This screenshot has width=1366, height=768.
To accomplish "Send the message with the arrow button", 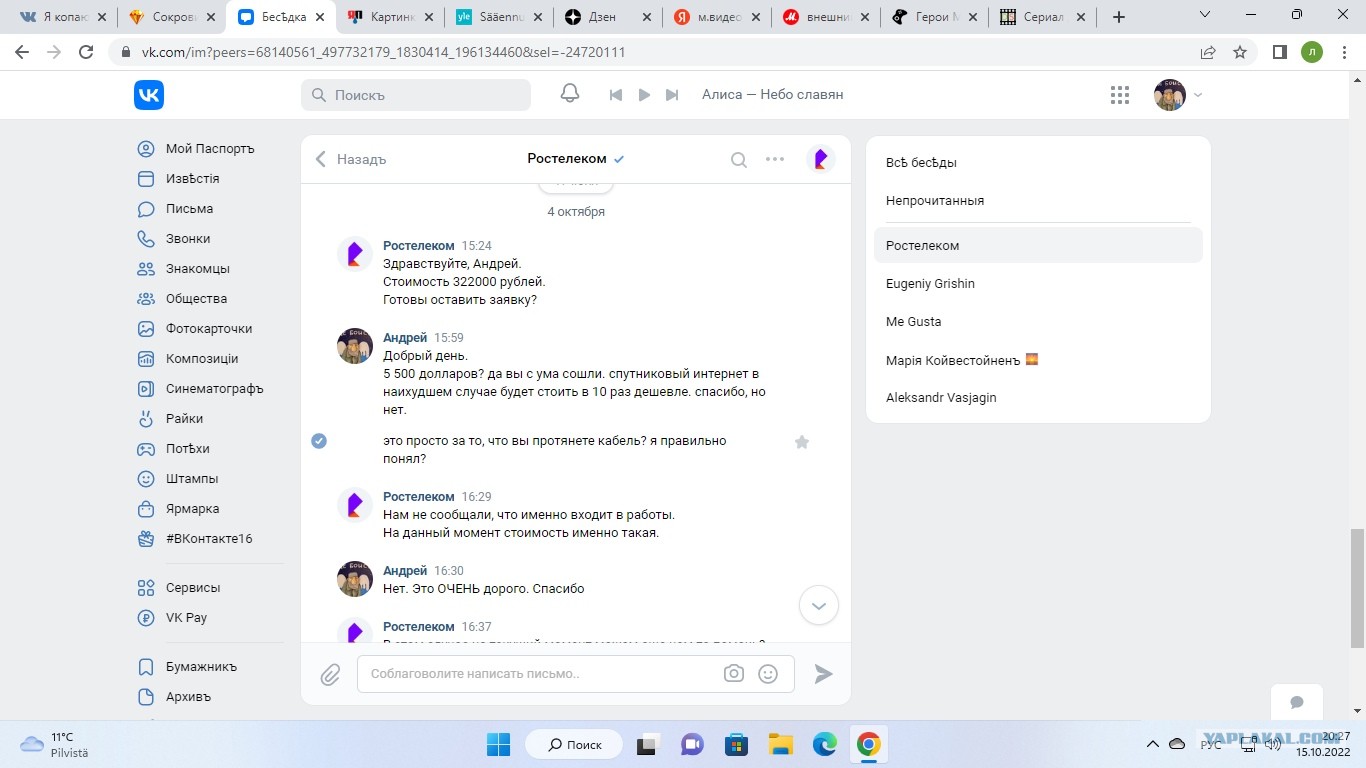I will [x=823, y=674].
